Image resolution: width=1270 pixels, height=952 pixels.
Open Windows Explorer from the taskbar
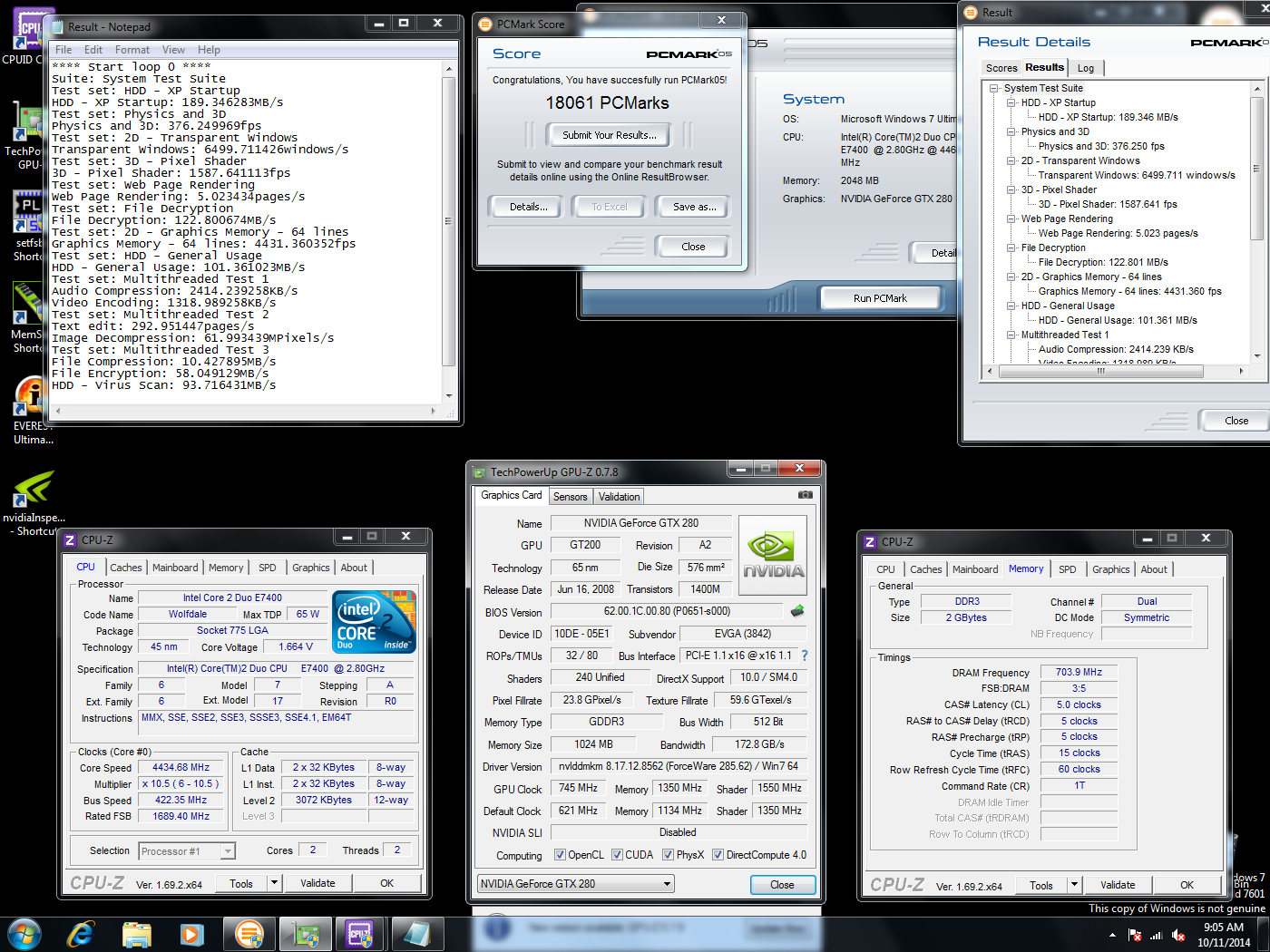(136, 934)
